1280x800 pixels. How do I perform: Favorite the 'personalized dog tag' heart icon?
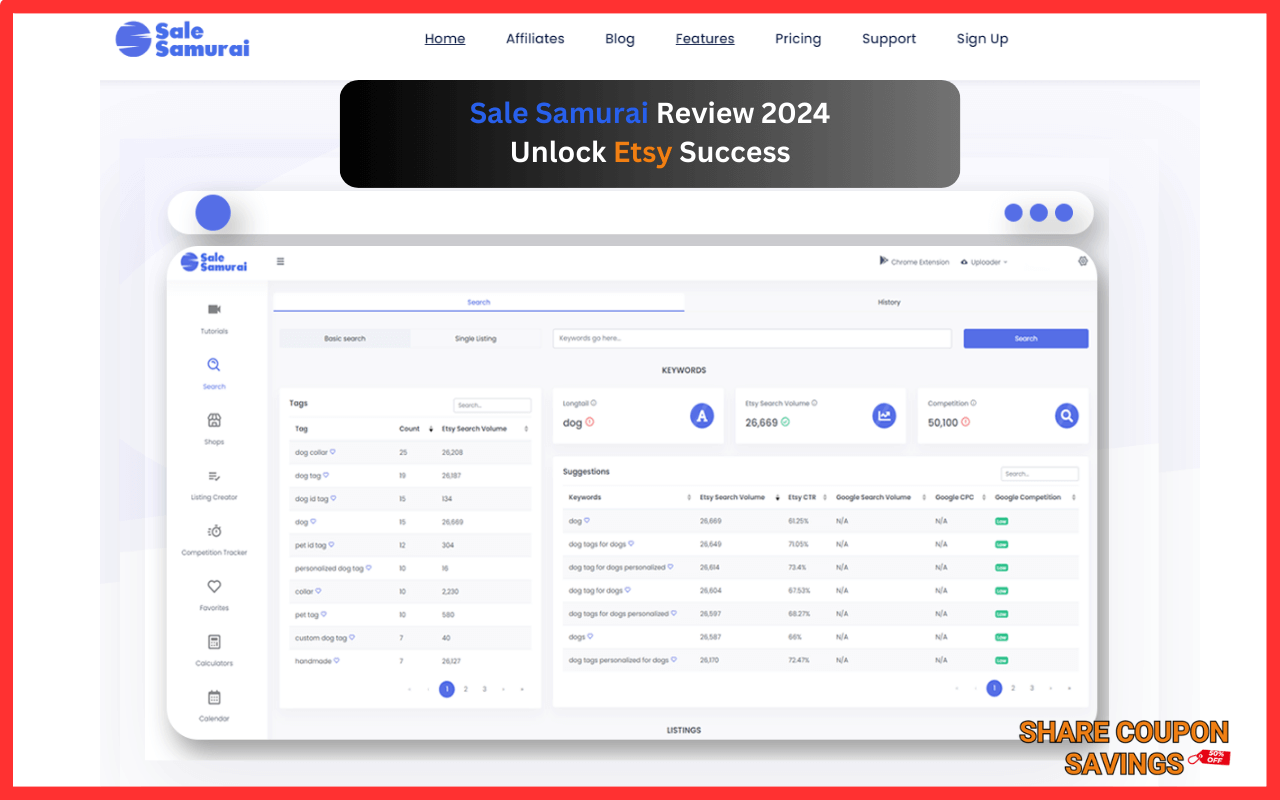pos(368,568)
